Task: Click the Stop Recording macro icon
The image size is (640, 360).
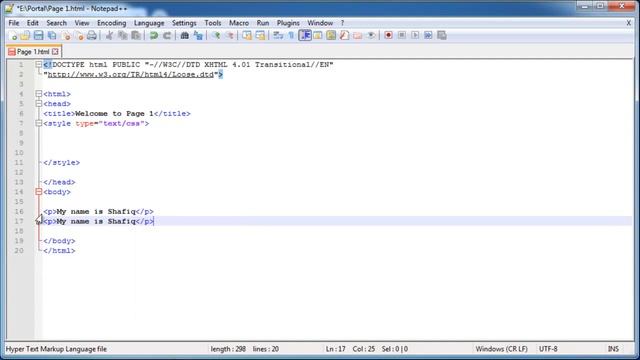Action: [x=402, y=36]
